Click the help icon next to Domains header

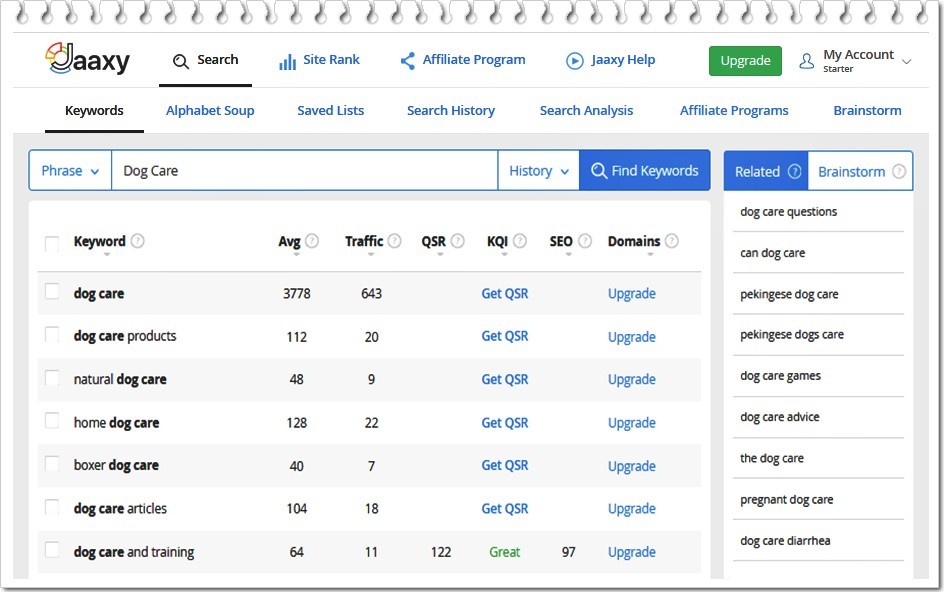pos(672,241)
